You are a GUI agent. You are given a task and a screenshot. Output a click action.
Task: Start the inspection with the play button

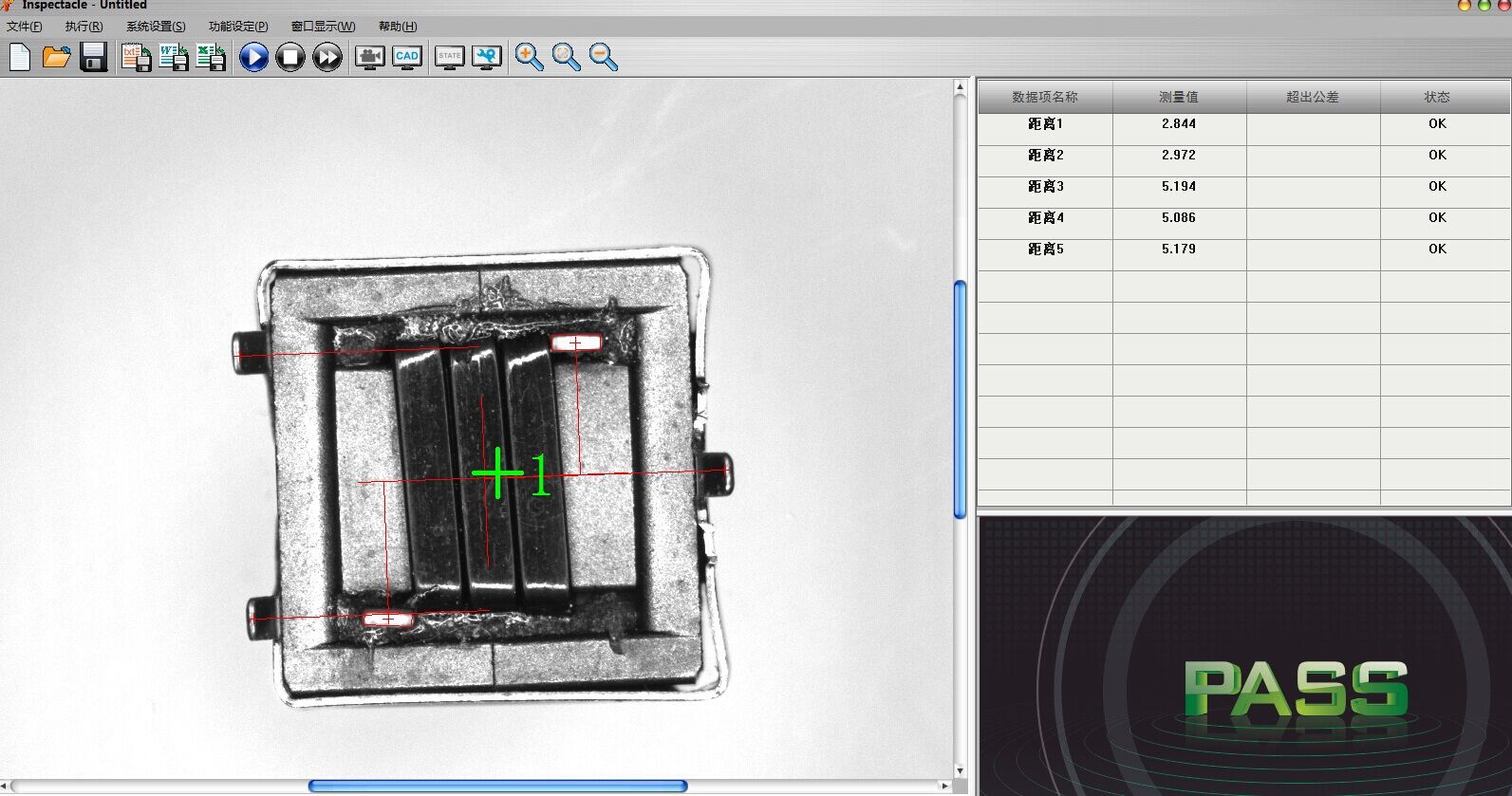pyautogui.click(x=253, y=57)
